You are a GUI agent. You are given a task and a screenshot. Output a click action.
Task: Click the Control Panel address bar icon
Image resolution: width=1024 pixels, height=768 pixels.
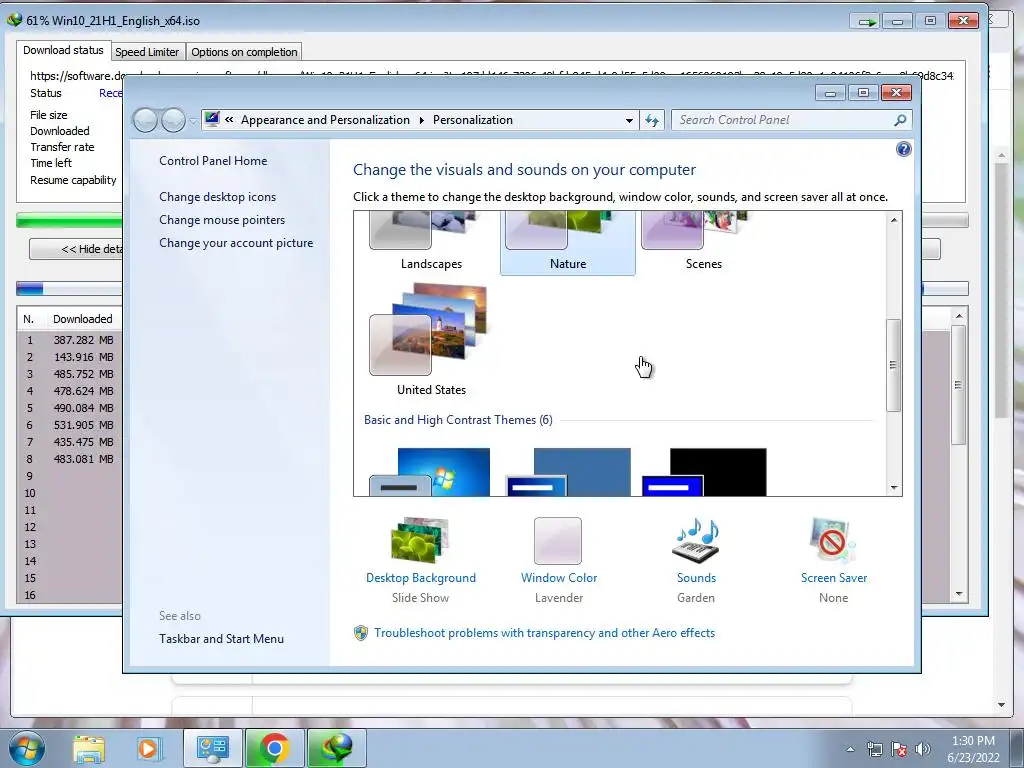pos(212,120)
